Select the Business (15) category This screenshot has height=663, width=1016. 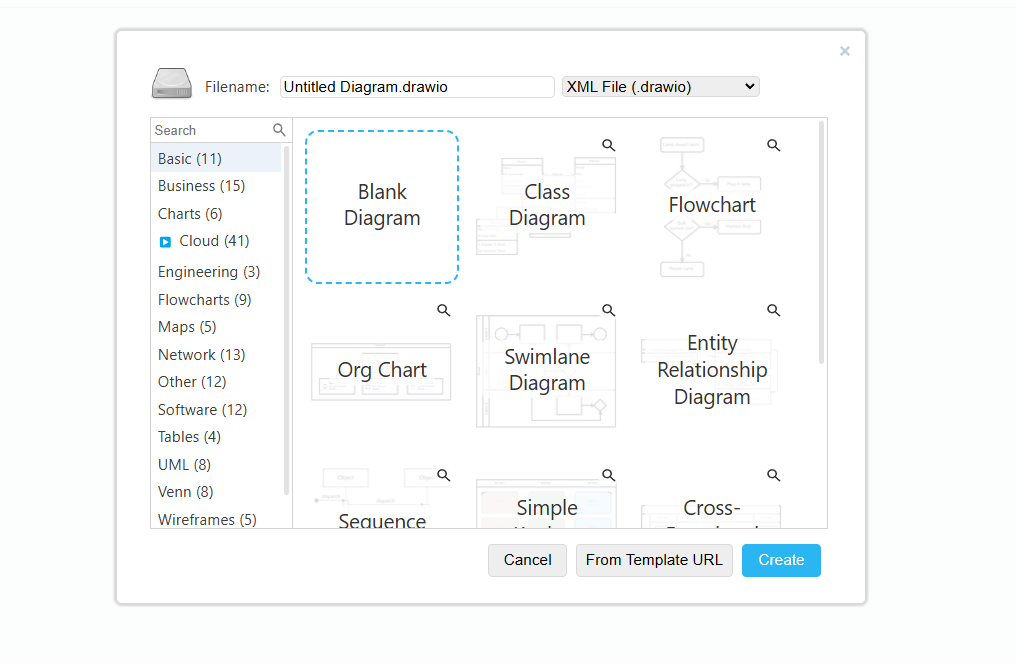pos(201,186)
